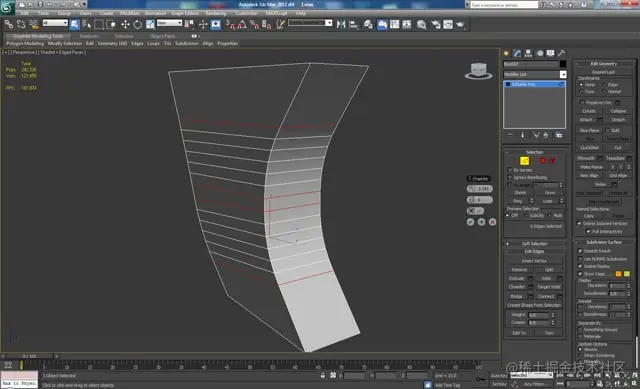The image size is (640, 389).
Task: Toggle the Preserve UVs checkbox
Action: 582,102
